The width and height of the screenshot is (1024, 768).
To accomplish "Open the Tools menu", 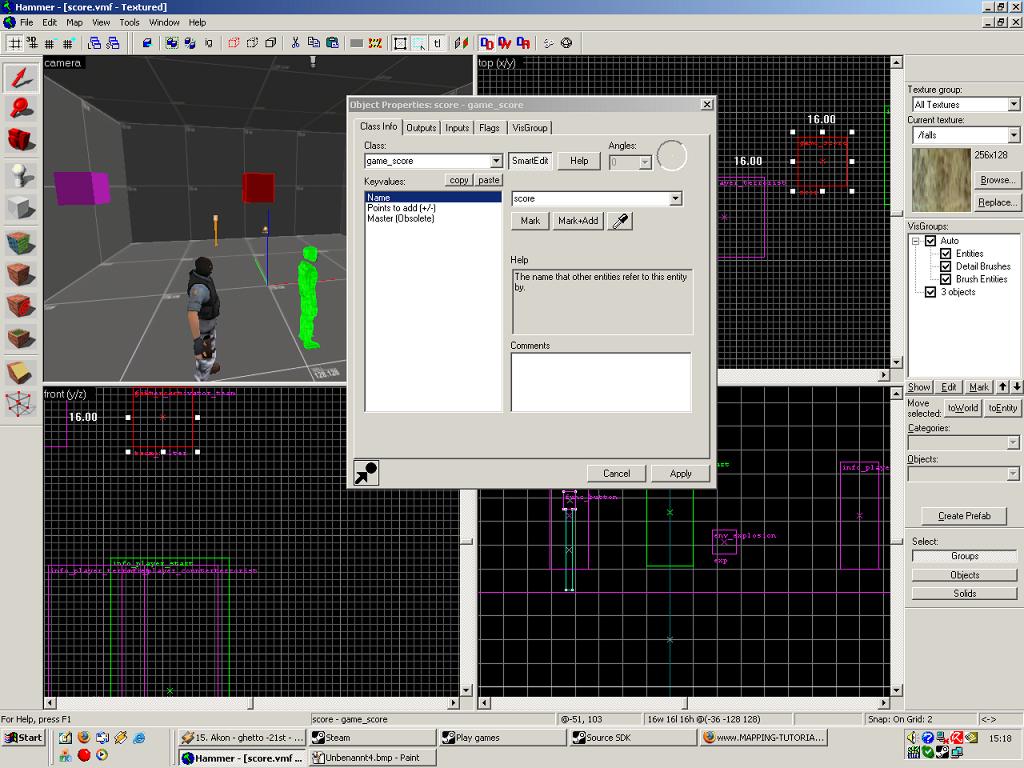I will 129,22.
